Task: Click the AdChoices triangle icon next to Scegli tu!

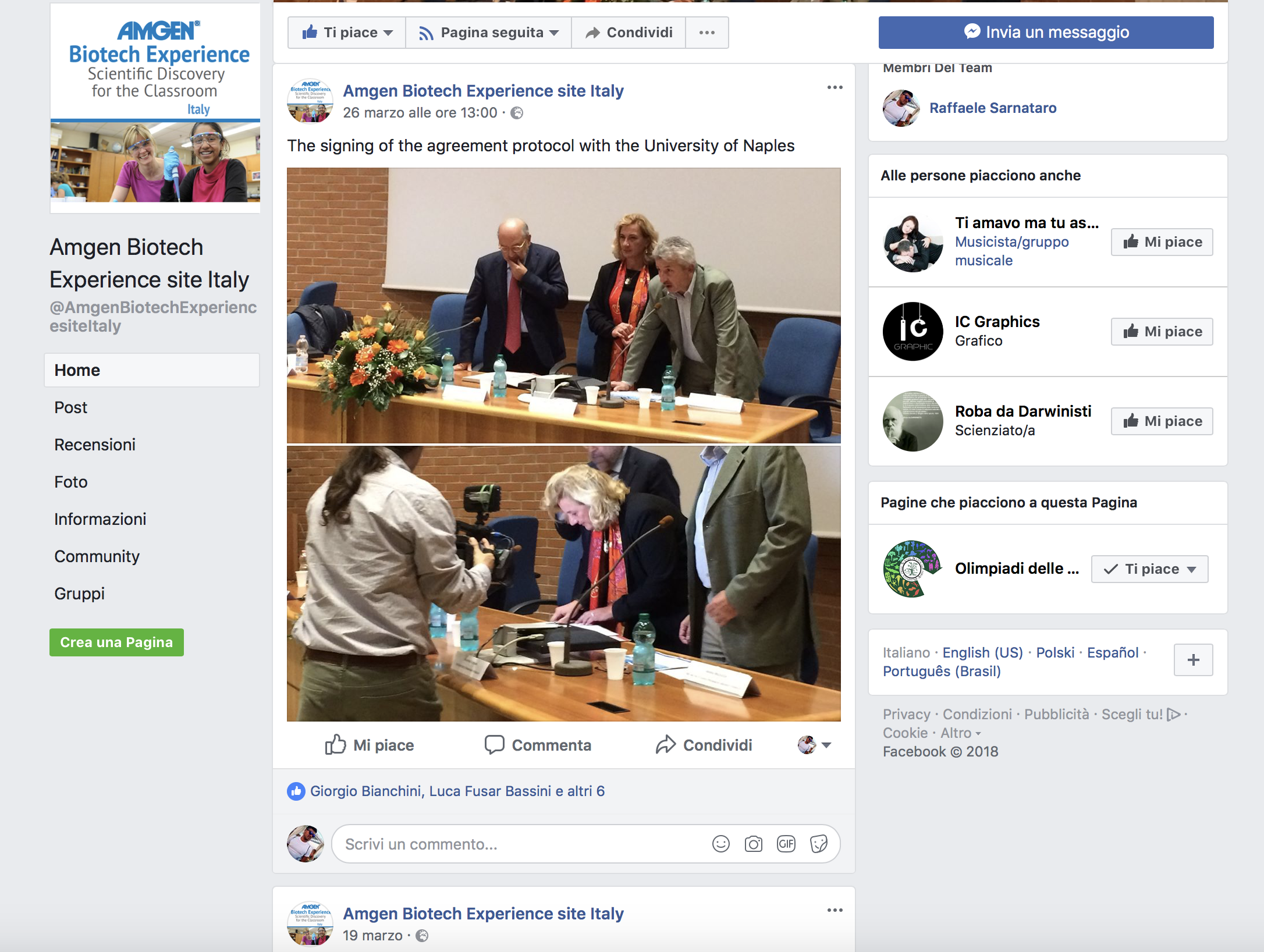Action: point(1174,714)
